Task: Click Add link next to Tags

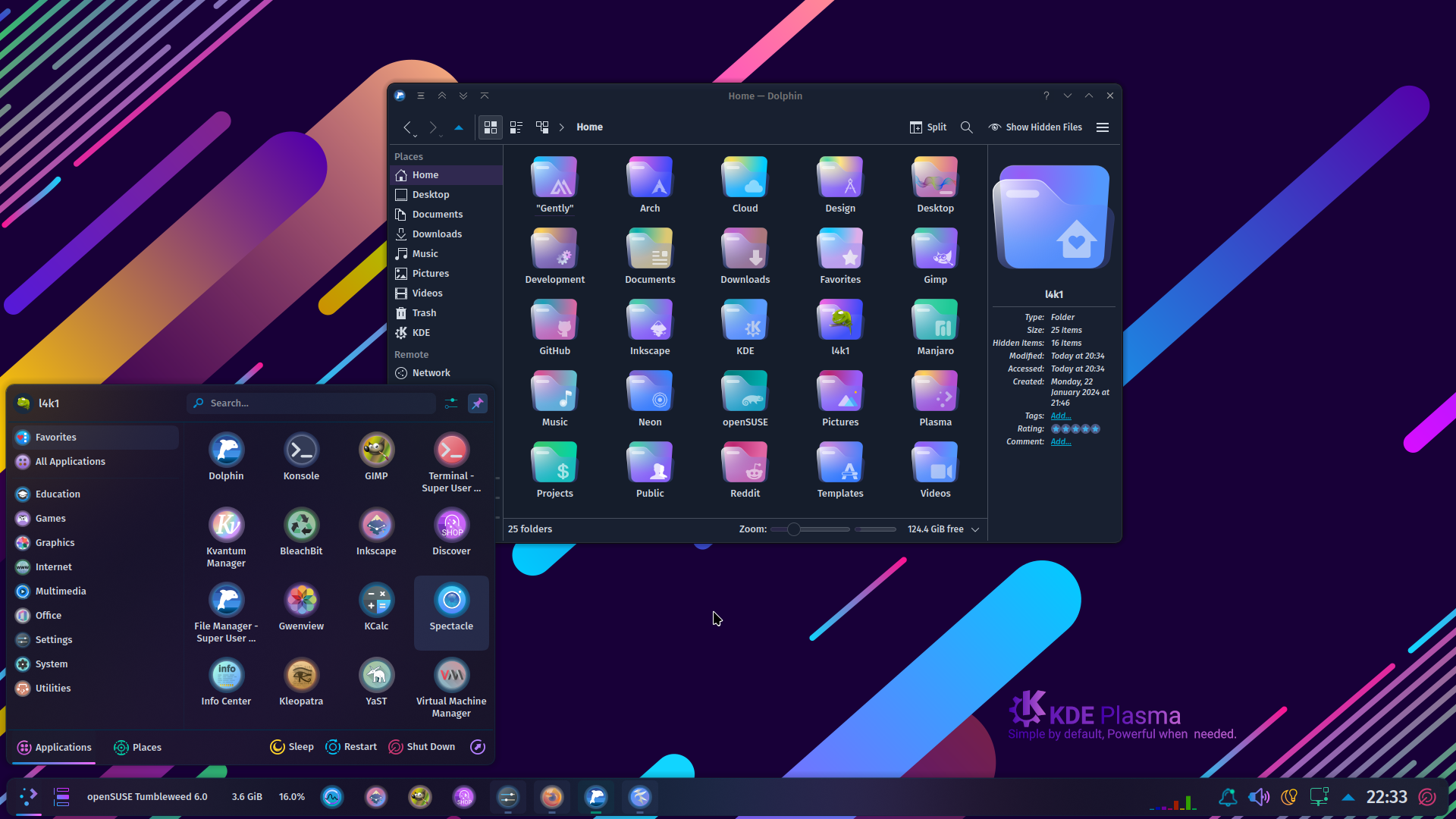Action: point(1061,416)
